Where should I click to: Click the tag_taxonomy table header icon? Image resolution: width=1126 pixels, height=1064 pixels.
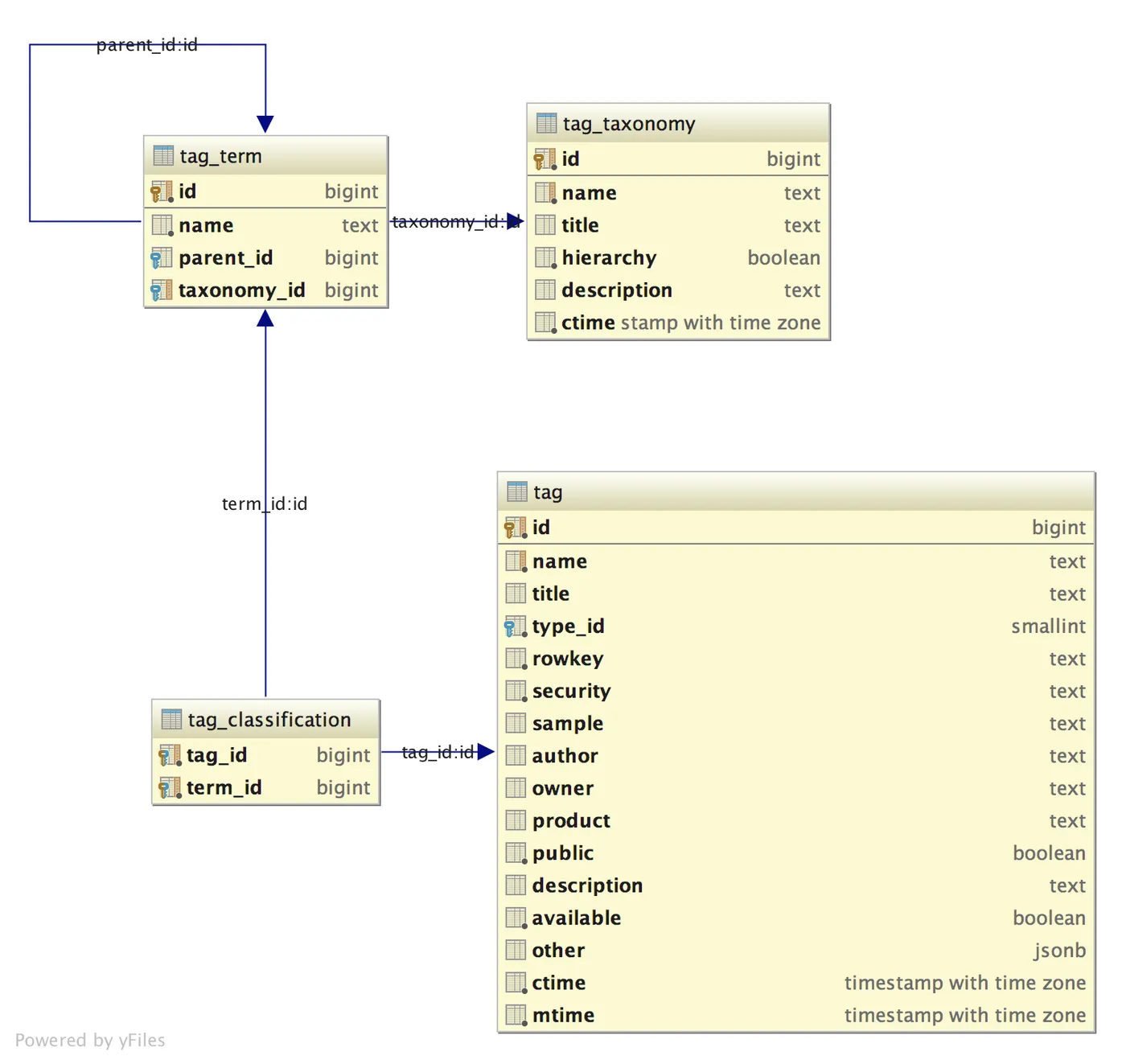click(546, 123)
